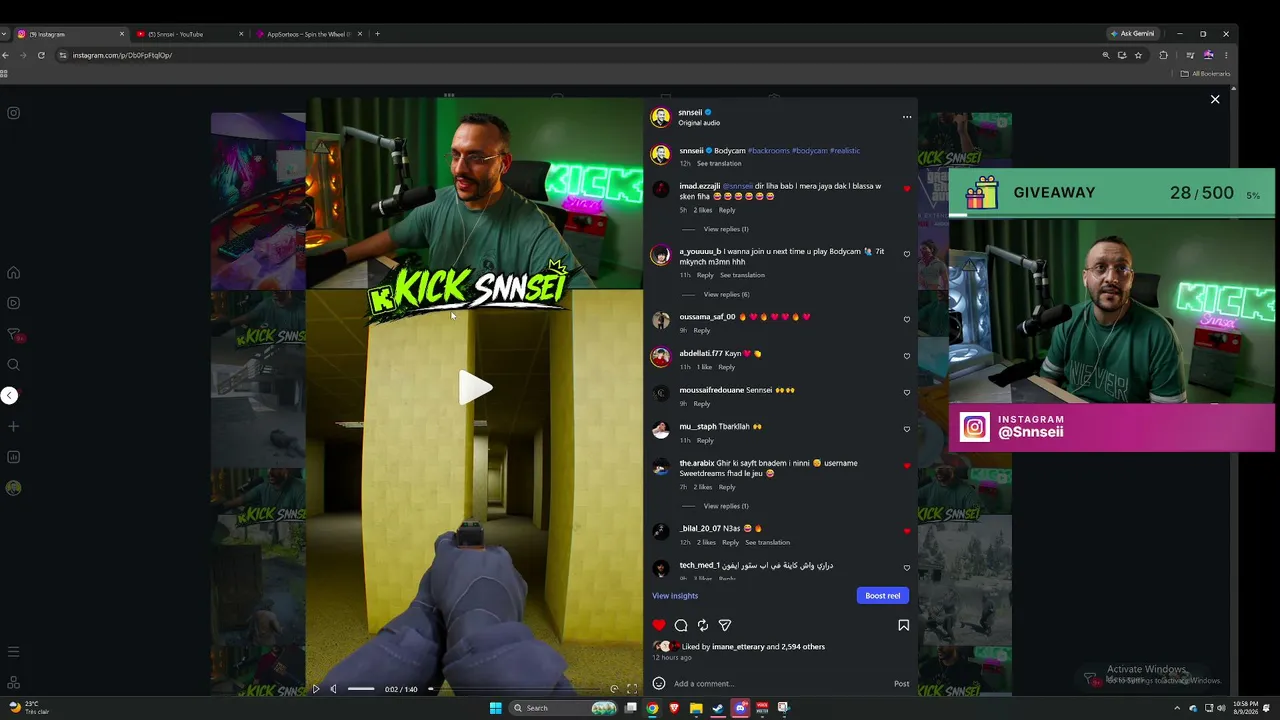Like mu__staph's comment

(x=907, y=429)
